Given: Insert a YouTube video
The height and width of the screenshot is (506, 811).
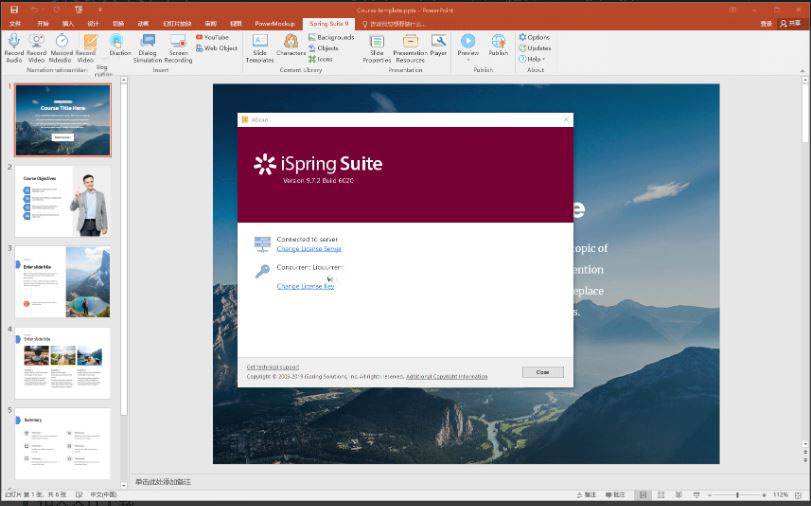Looking at the screenshot, I should pyautogui.click(x=212, y=37).
